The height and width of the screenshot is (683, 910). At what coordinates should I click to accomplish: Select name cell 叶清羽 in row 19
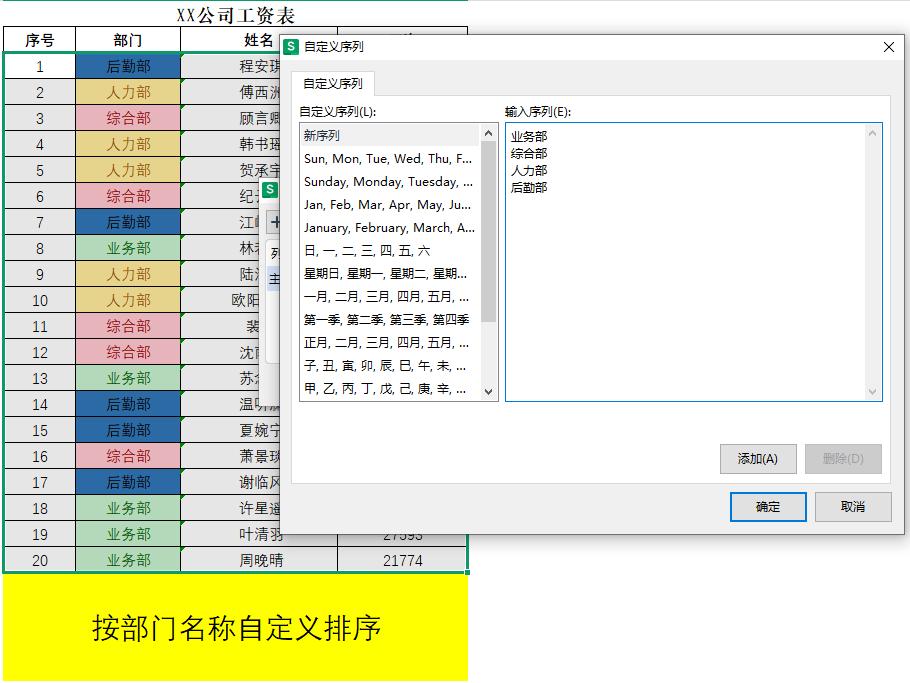pyautogui.click(x=259, y=534)
